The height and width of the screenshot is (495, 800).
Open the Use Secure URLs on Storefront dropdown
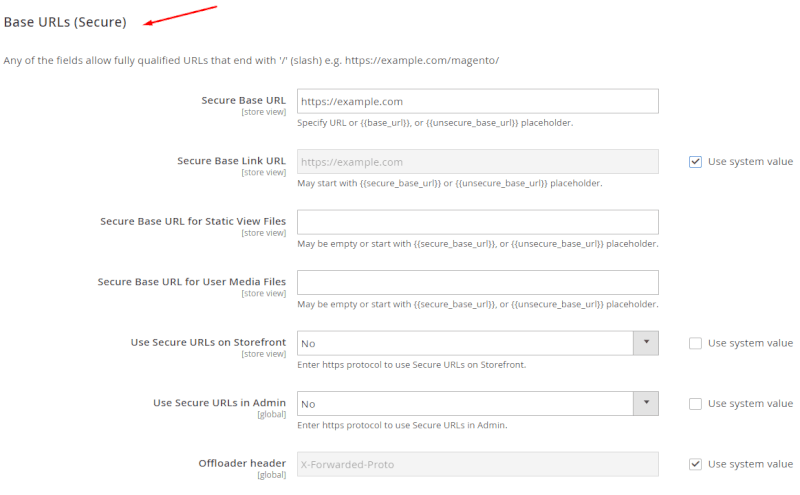[x=478, y=343]
